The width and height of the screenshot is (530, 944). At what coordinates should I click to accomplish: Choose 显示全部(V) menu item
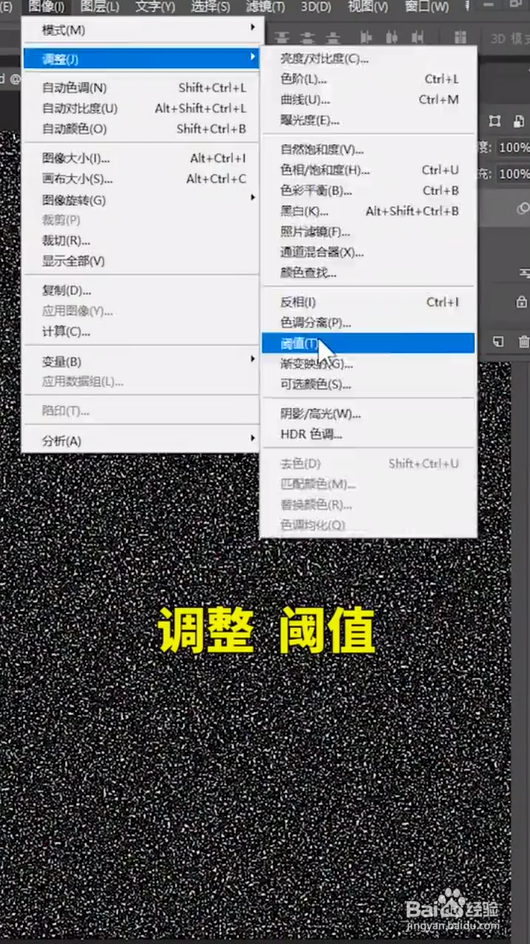pos(140,261)
